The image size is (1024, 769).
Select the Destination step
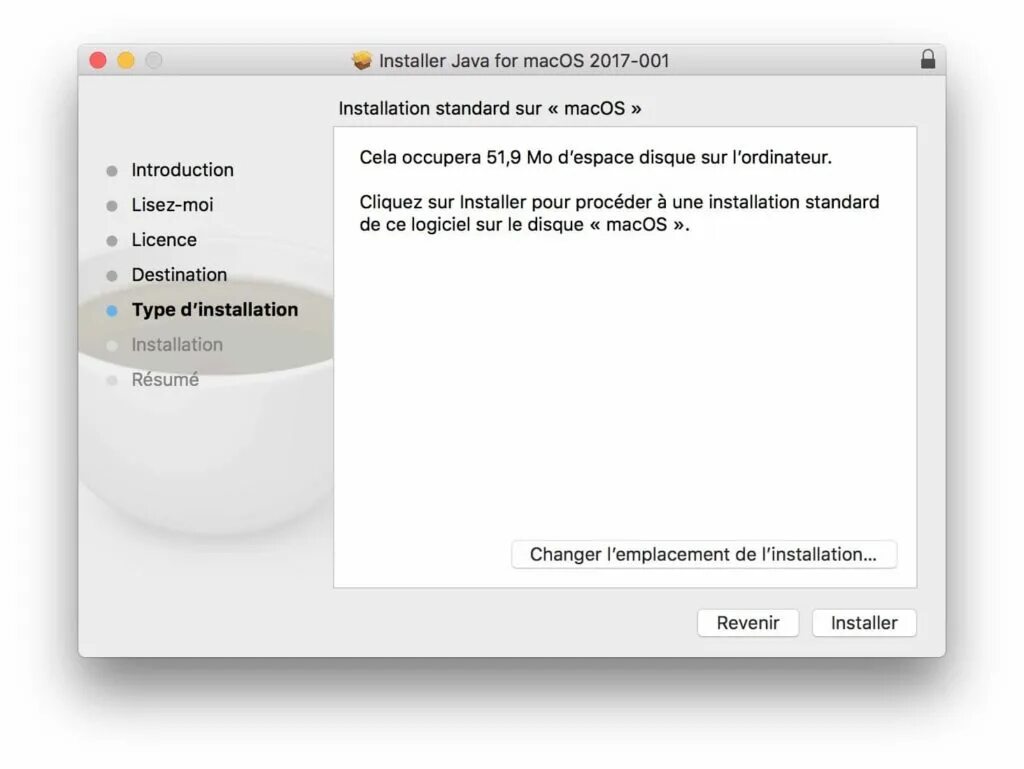click(x=179, y=275)
